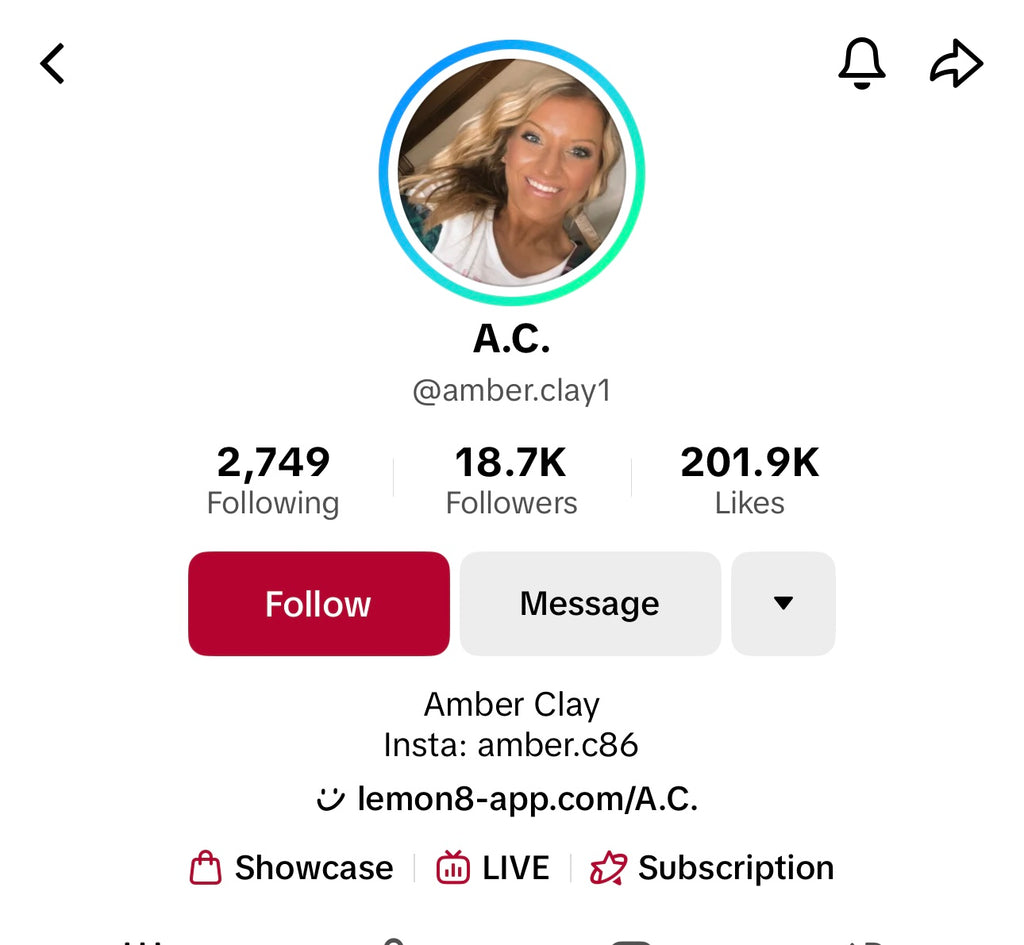The image size is (1024, 945).
Task: Open the notification bell icon
Action: click(x=861, y=63)
